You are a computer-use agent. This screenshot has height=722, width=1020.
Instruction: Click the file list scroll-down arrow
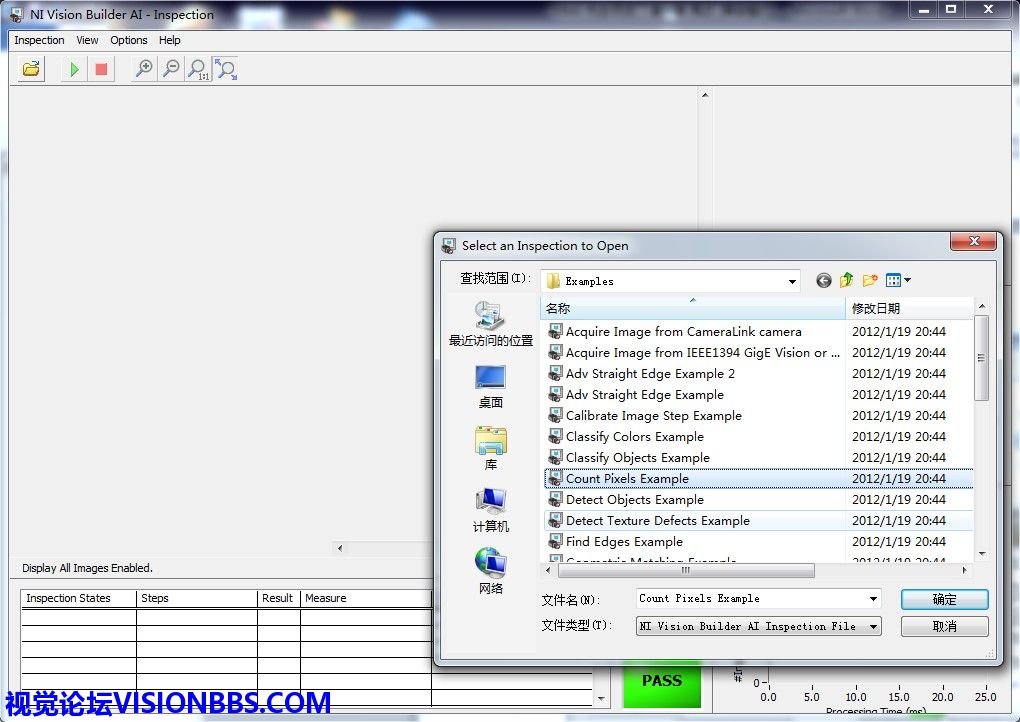pos(982,554)
